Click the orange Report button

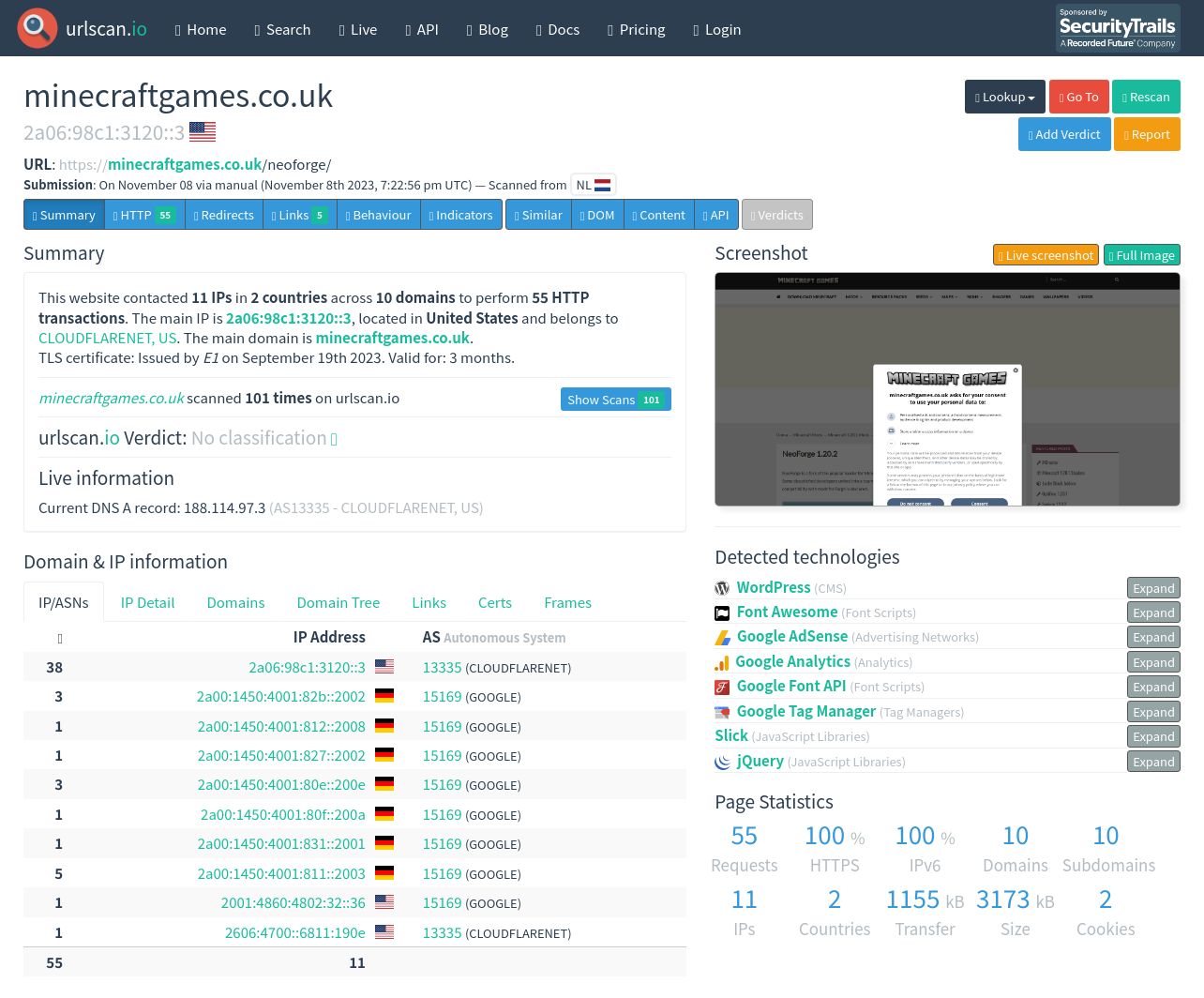[x=1148, y=134]
